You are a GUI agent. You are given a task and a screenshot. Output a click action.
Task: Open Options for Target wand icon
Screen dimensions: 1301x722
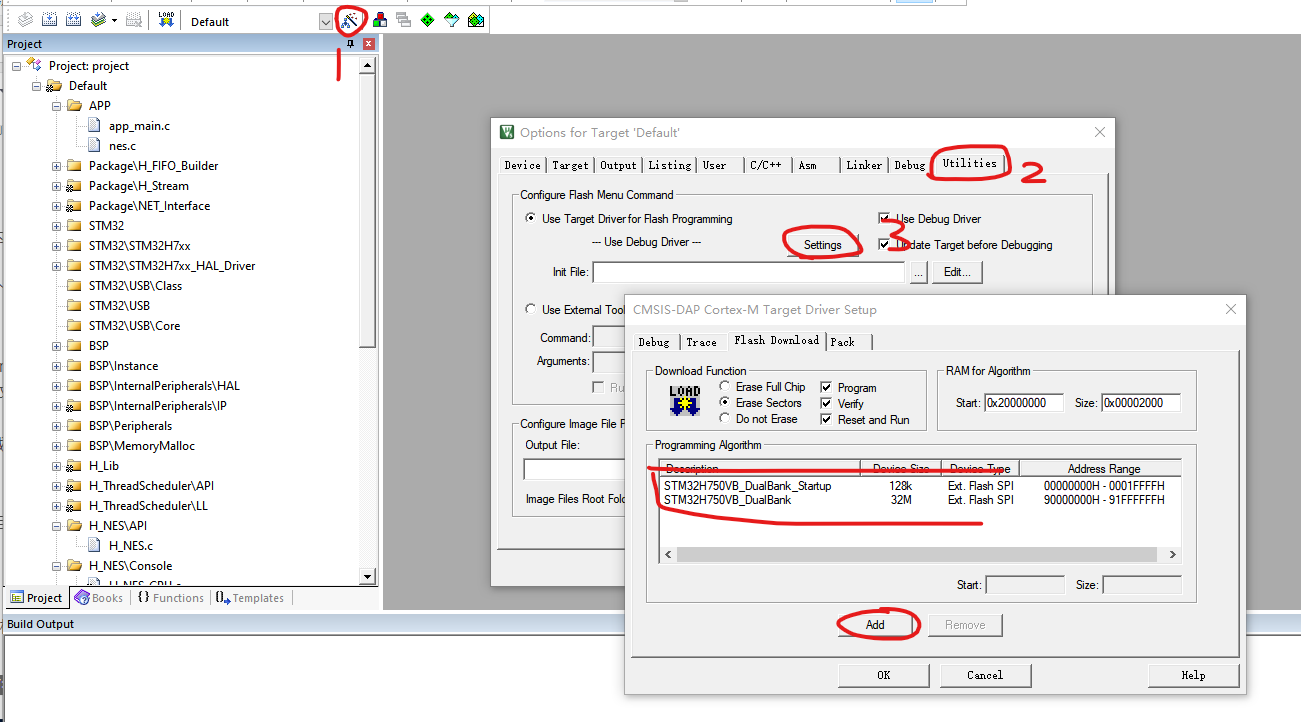(x=349, y=20)
